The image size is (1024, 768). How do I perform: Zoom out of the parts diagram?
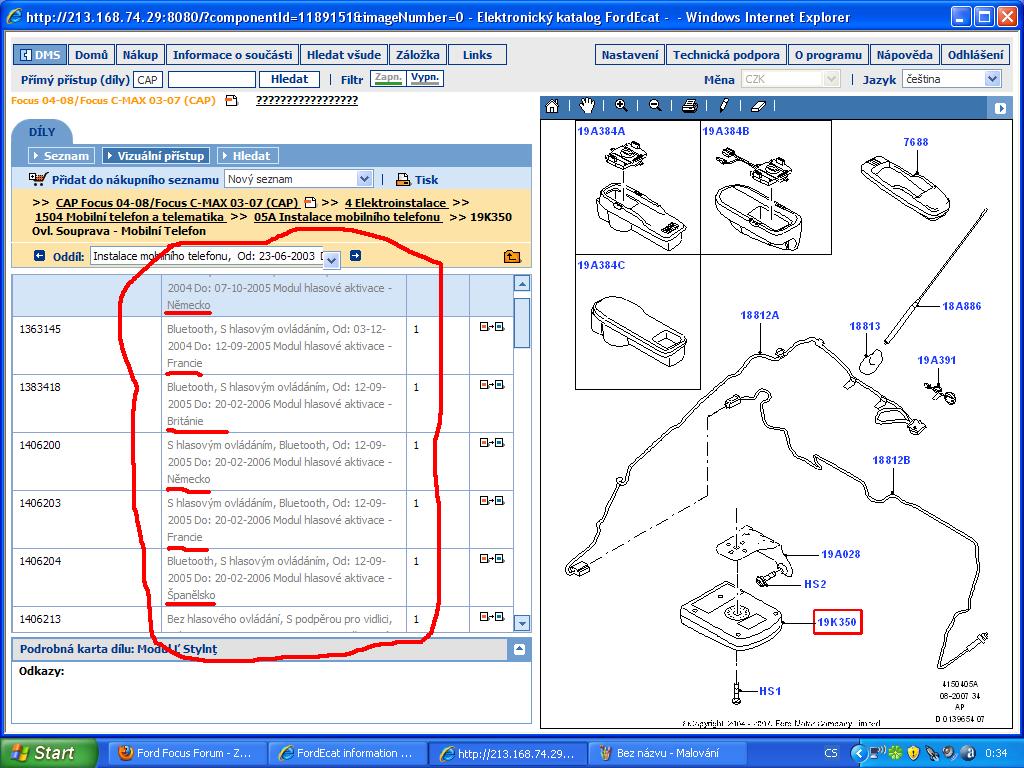(655, 106)
